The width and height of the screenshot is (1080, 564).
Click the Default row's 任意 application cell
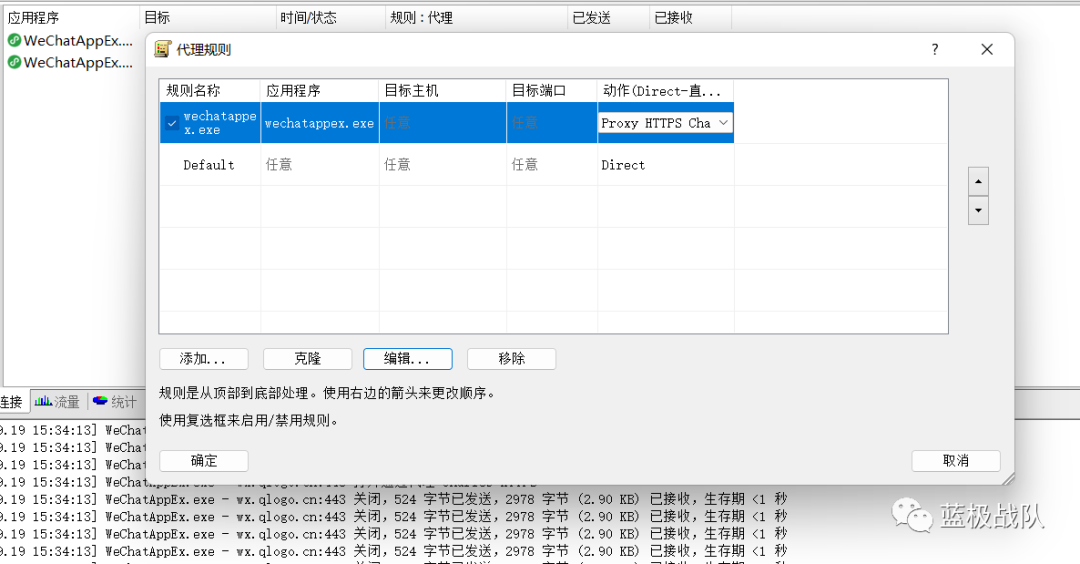(320, 165)
